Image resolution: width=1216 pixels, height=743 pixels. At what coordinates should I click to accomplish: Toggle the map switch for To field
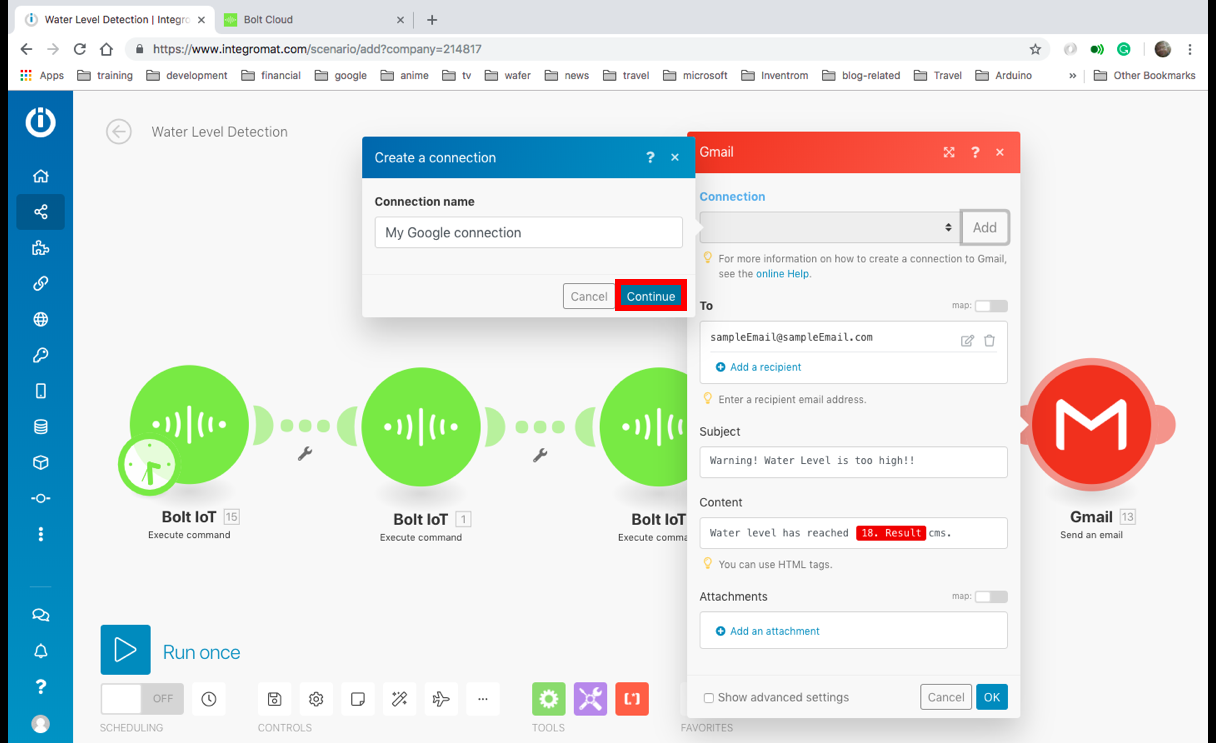point(990,306)
